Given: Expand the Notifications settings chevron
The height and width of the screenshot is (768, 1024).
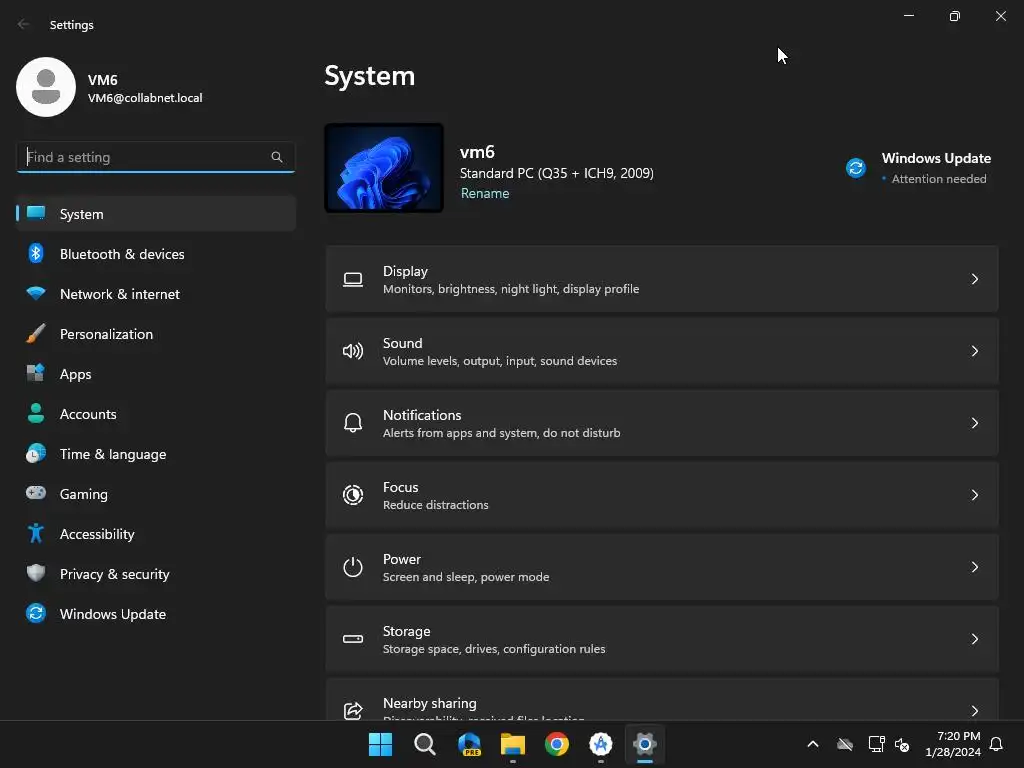Looking at the screenshot, I should [x=974, y=423].
